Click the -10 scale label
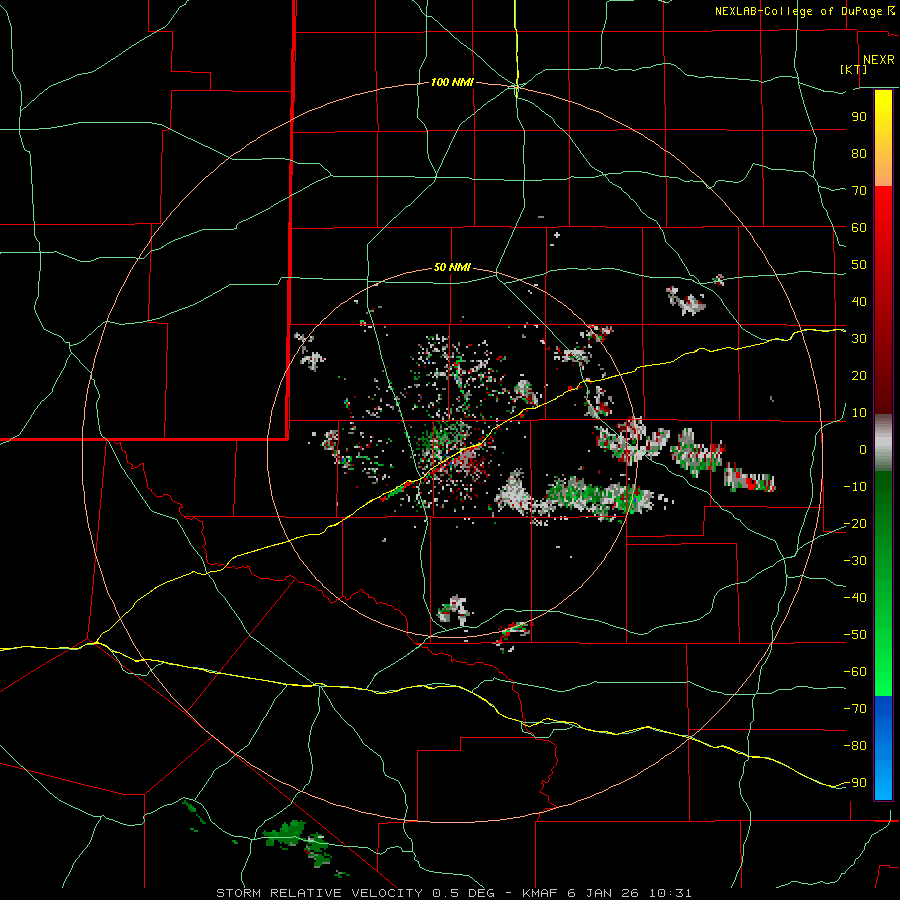Screen dimensions: 900x900 855,487
